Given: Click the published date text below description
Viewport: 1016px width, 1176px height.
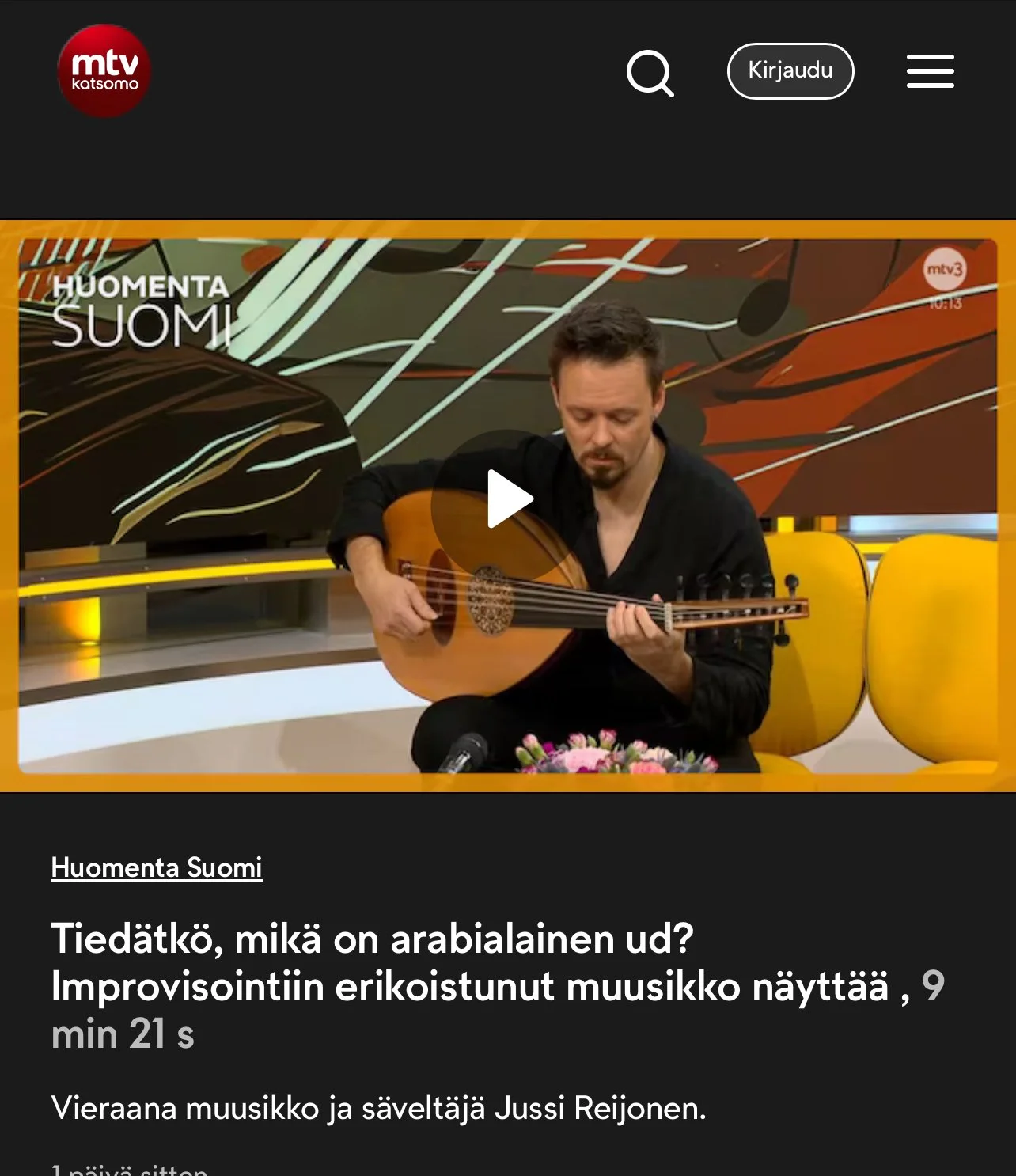Looking at the screenshot, I should (130, 1170).
